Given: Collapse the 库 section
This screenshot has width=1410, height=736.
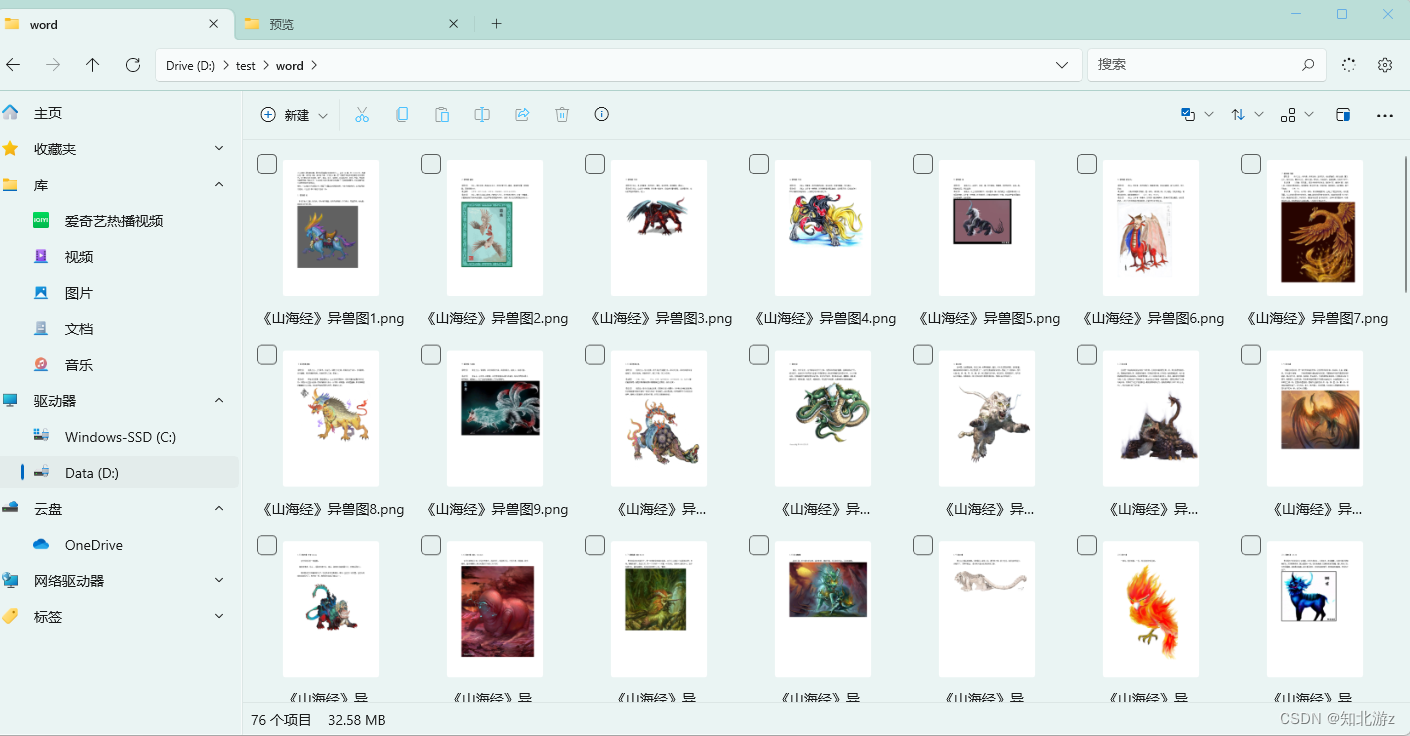Looking at the screenshot, I should [219, 185].
